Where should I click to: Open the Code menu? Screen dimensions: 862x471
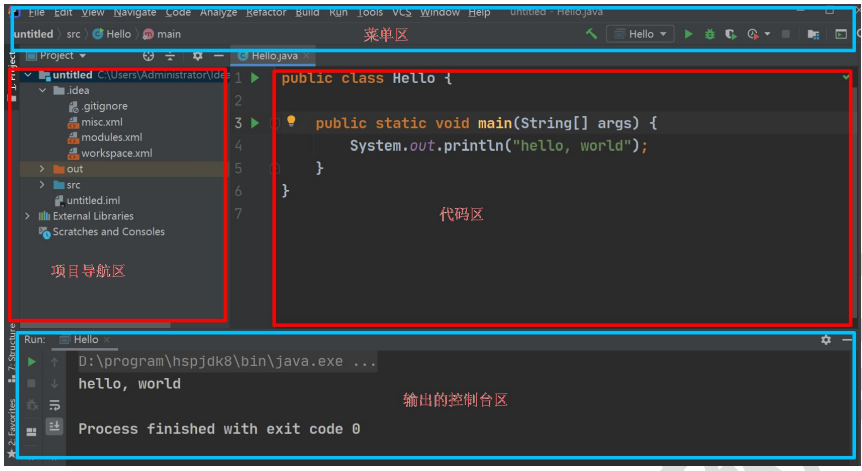coord(178,12)
